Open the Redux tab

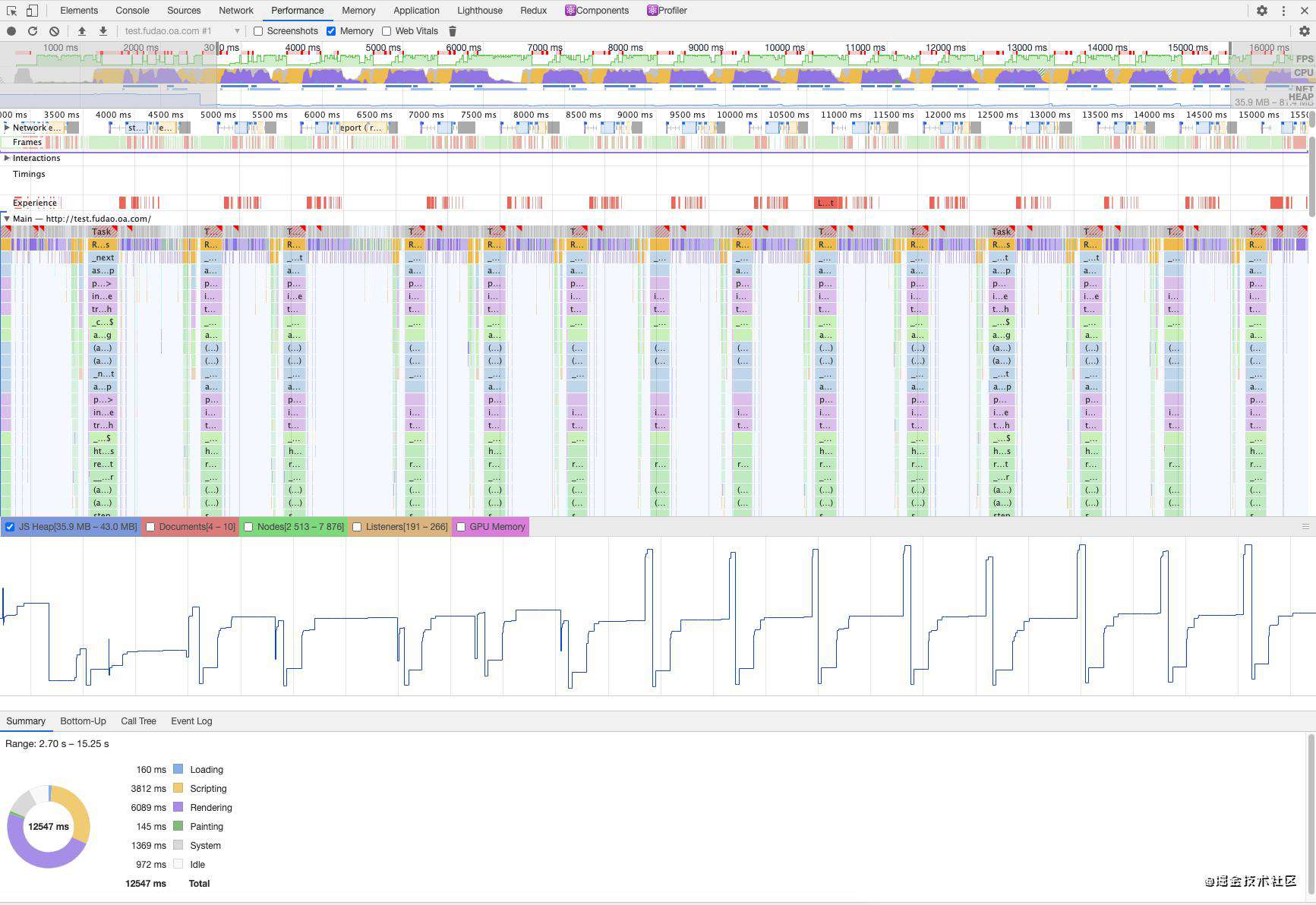click(x=534, y=11)
